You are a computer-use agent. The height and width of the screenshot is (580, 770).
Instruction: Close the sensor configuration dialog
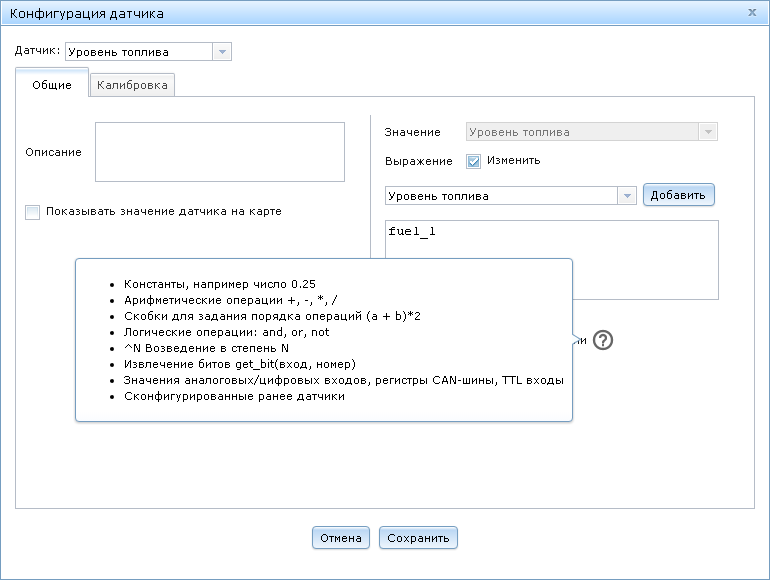pyautogui.click(x=752, y=12)
